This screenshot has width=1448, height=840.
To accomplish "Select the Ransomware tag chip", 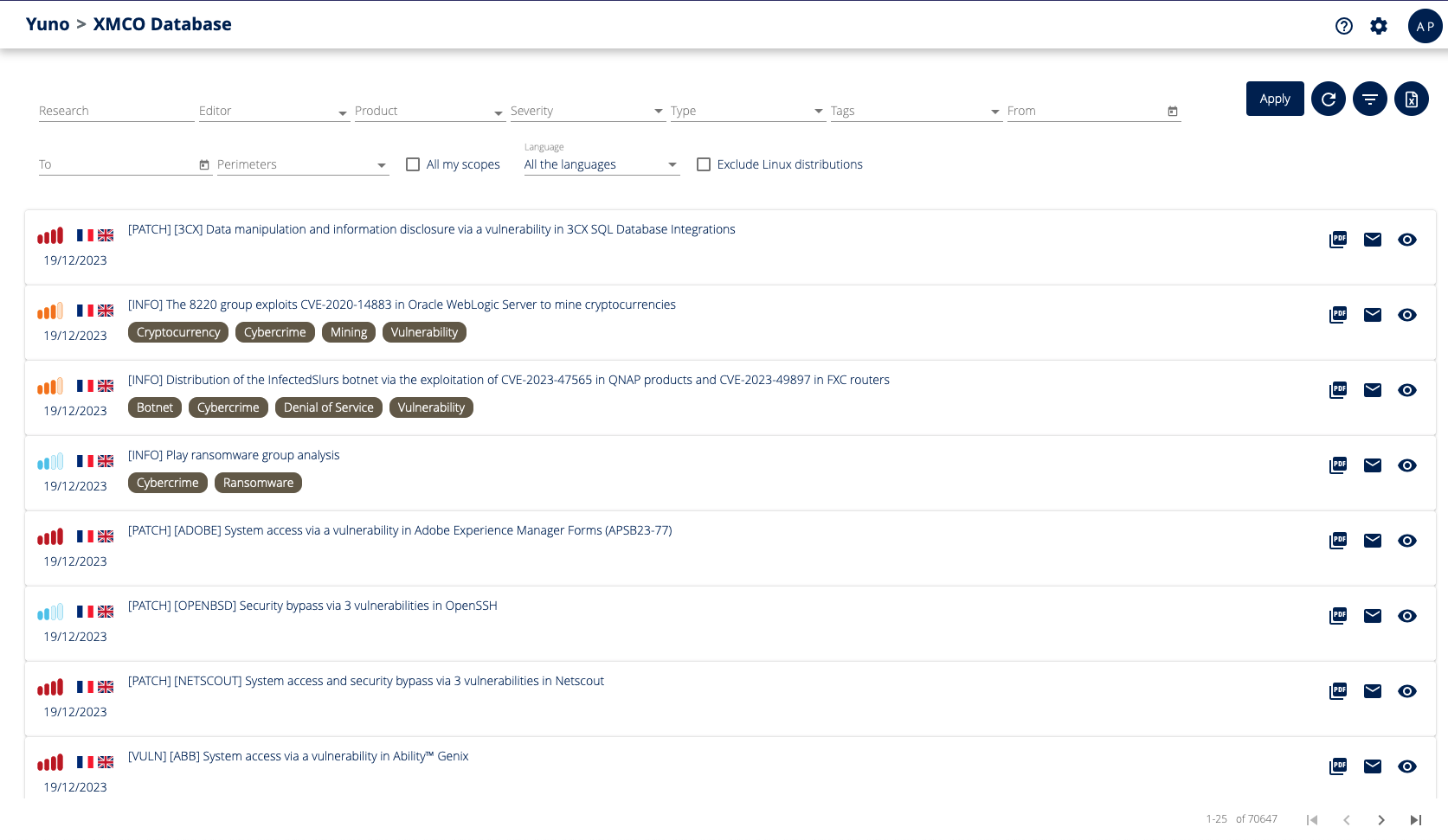I will (x=258, y=483).
